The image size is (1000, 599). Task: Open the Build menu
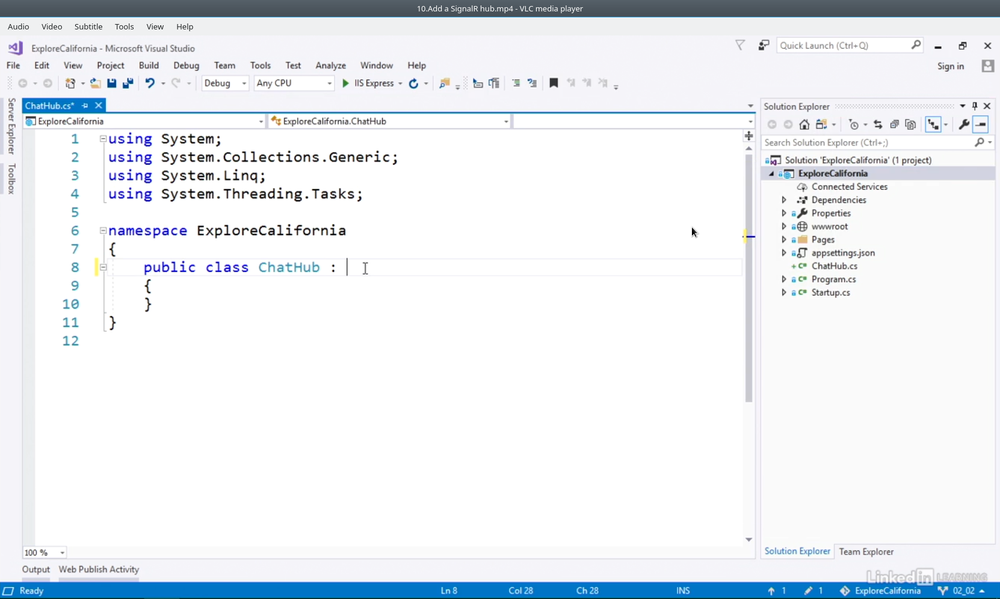149,66
